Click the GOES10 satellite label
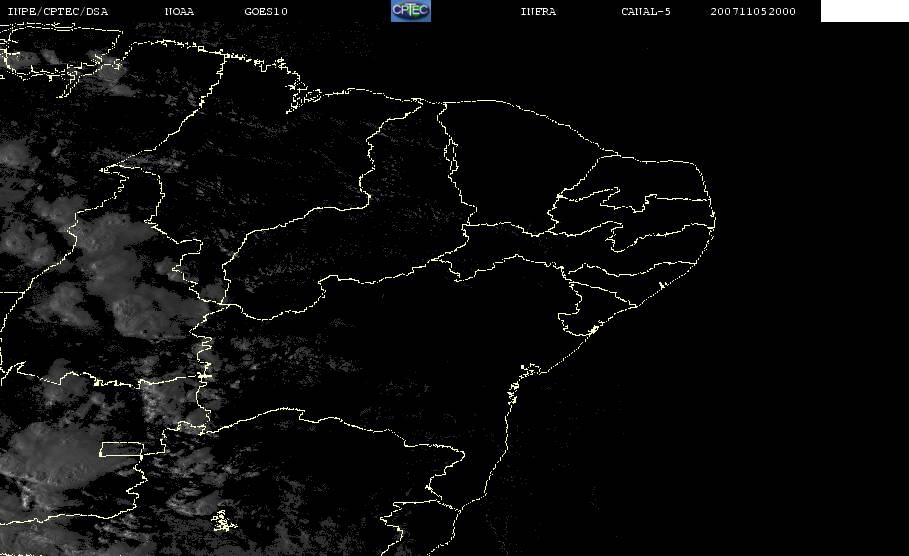The image size is (909, 556). point(266,11)
